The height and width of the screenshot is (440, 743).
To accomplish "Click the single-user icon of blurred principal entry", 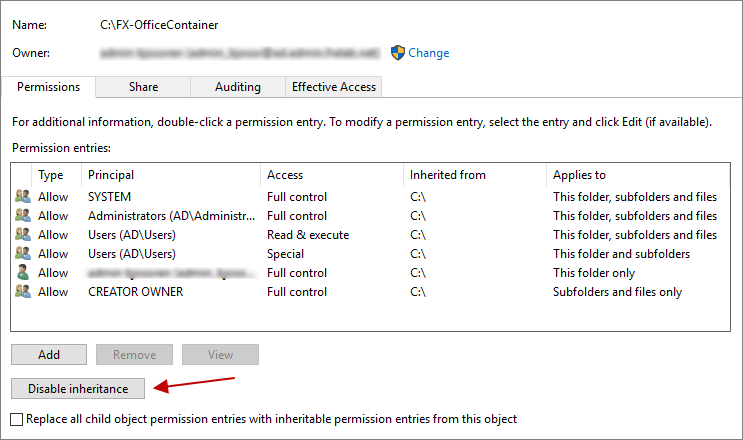I will coord(23,273).
